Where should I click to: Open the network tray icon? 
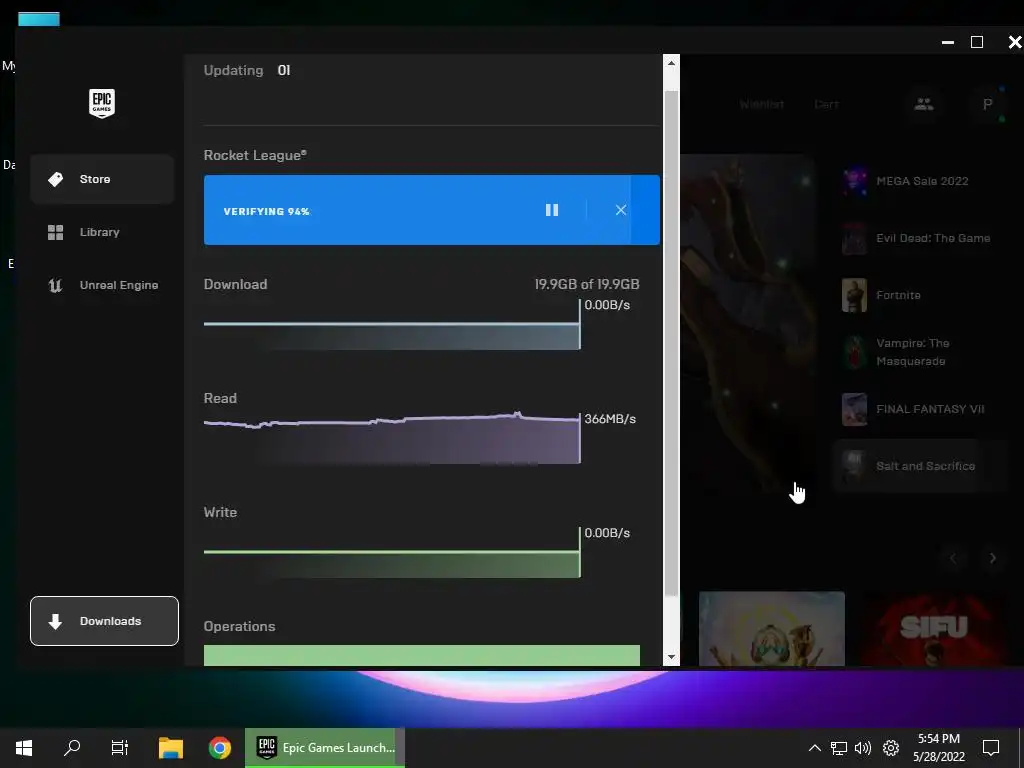tap(839, 748)
